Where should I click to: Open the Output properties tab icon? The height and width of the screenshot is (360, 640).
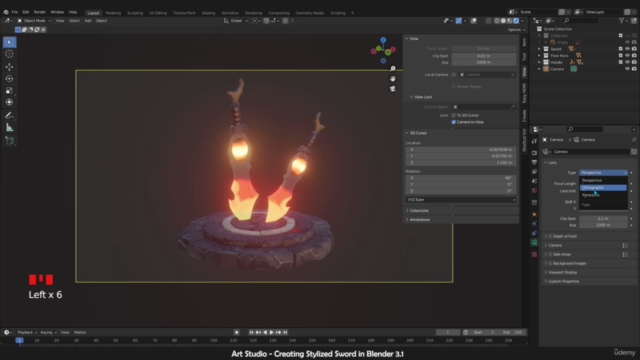[534, 162]
